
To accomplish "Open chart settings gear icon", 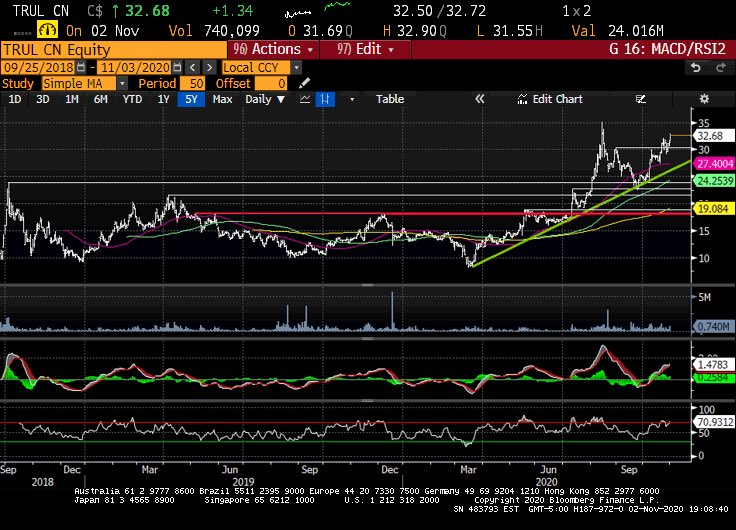I will pyautogui.click(x=704, y=99).
